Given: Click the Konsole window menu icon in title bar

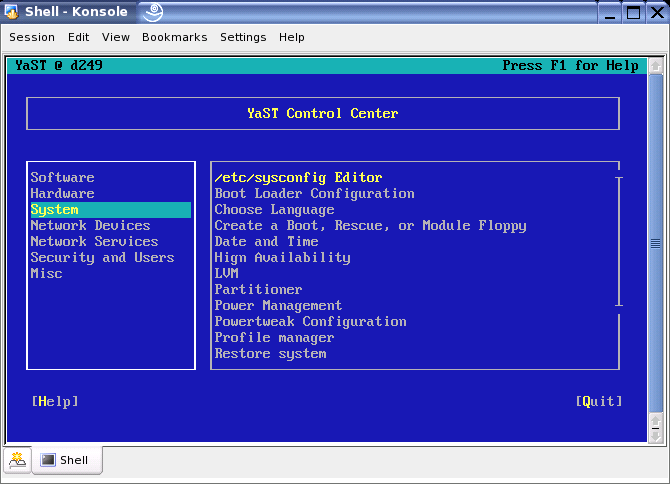Looking at the screenshot, I should 11,12.
